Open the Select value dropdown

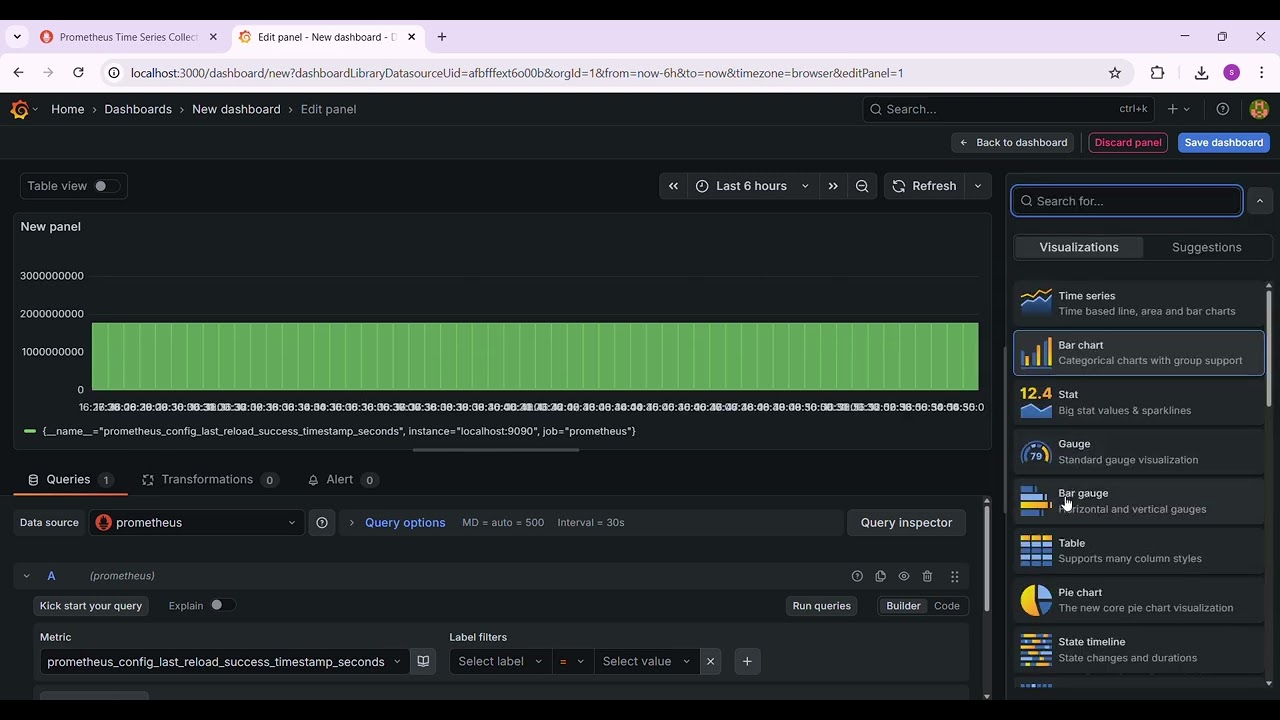tap(646, 661)
